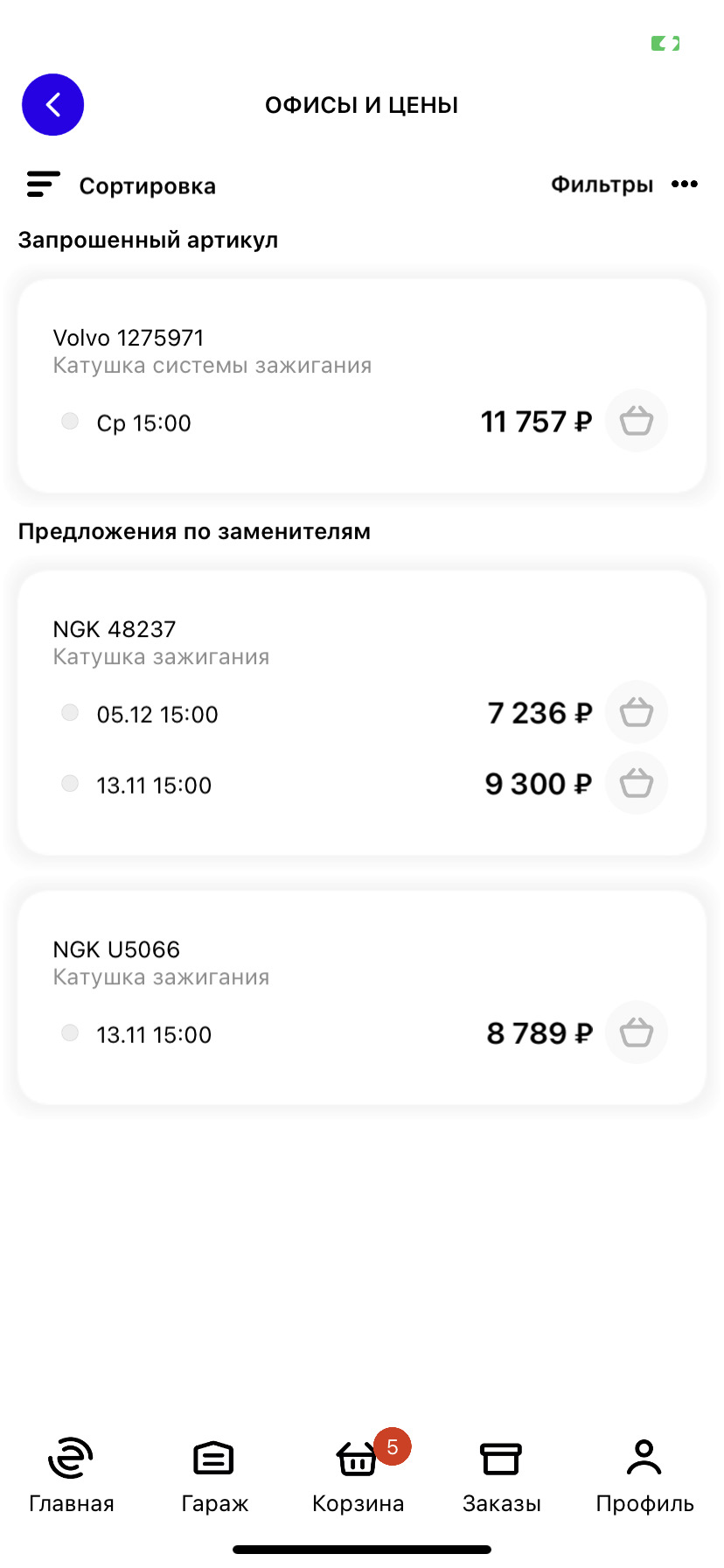724x1568 pixels.
Task: Add NGK 48237 at 7 236 ₽ to basket
Action: tap(637, 712)
